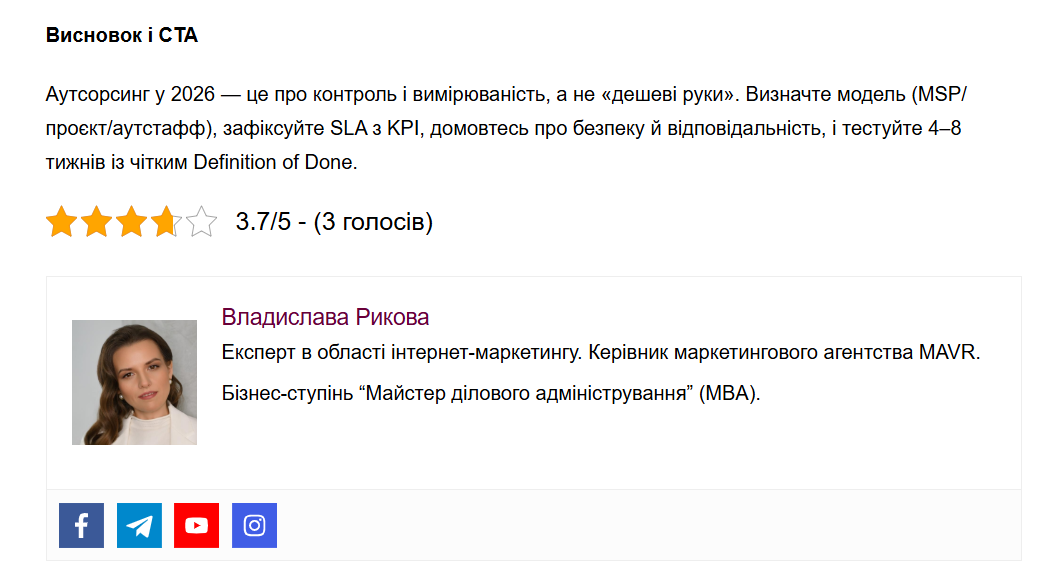Click the Telegram paper plane icon
The height and width of the screenshot is (576, 1037).
pyautogui.click(x=139, y=525)
